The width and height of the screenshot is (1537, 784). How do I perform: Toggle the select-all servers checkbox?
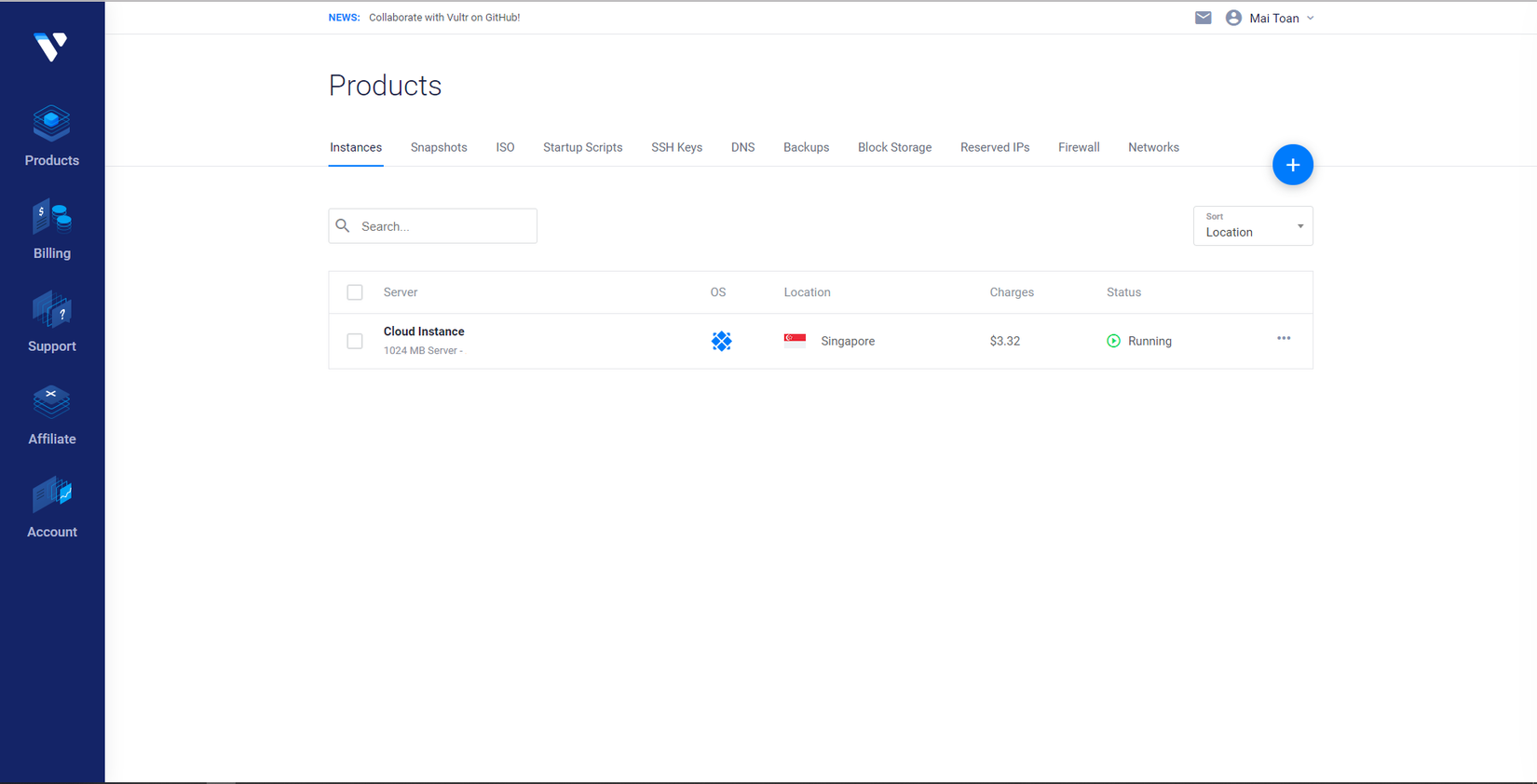[x=355, y=292]
